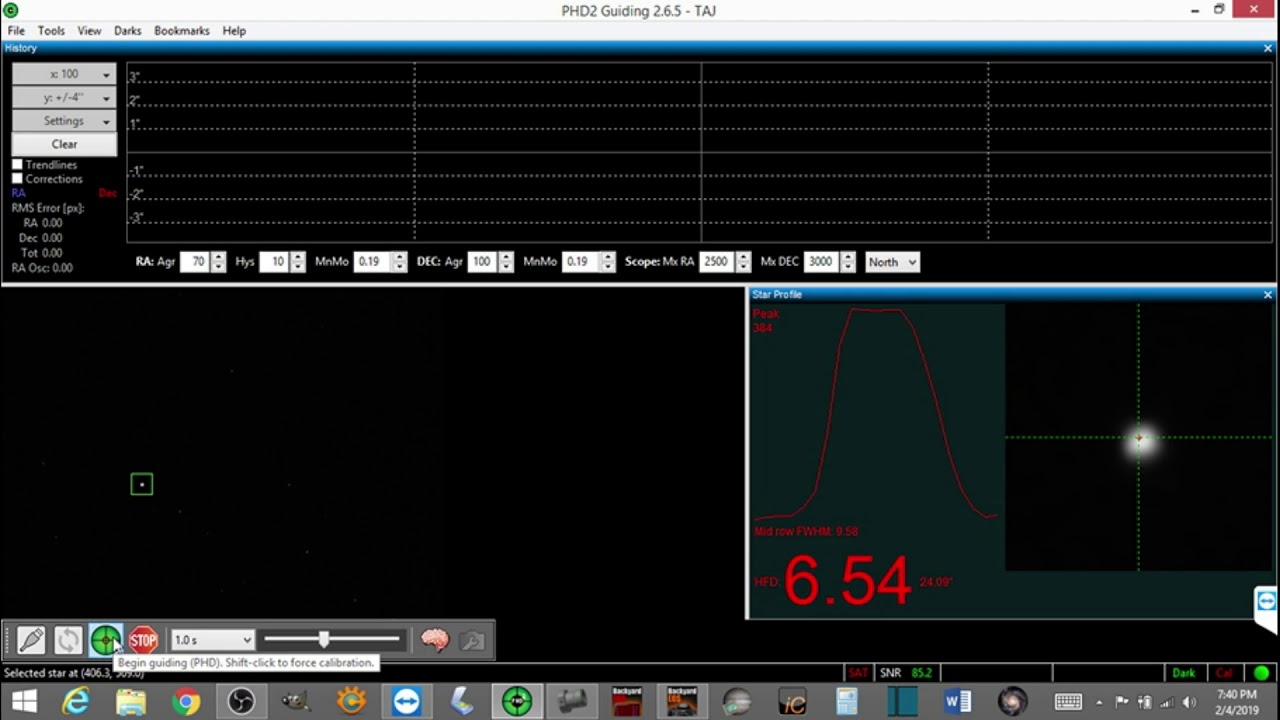1280x720 pixels.
Task: Click the Clear button in History
Action: click(x=64, y=144)
